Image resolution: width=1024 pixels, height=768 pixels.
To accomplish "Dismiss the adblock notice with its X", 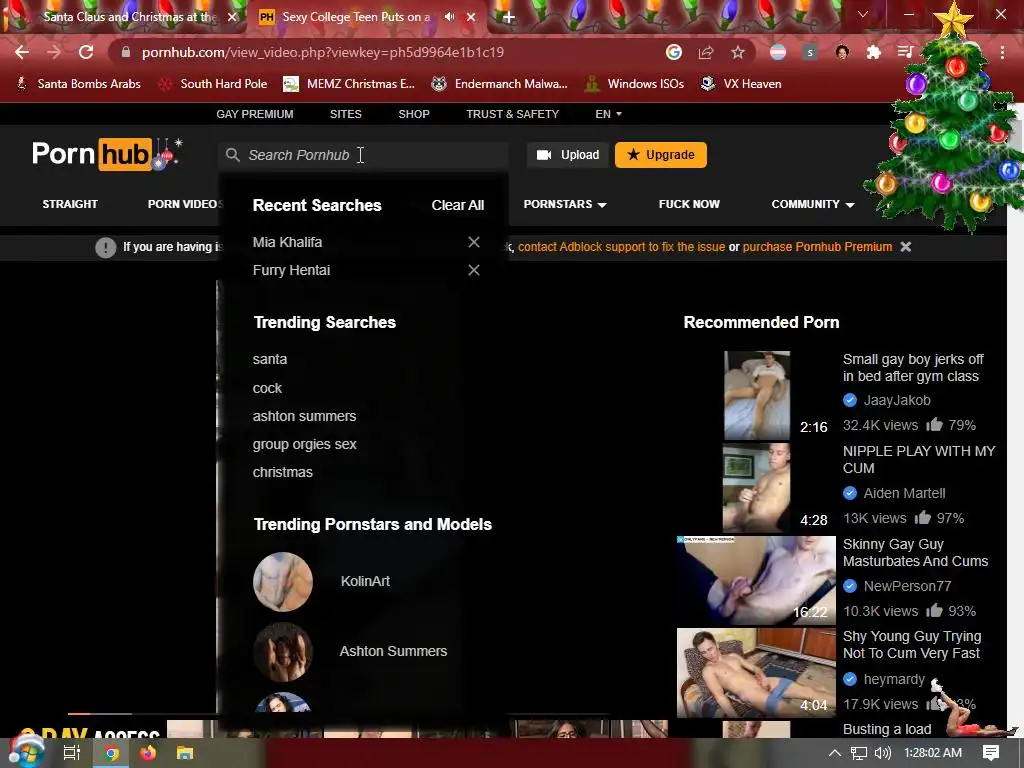I will click(906, 247).
